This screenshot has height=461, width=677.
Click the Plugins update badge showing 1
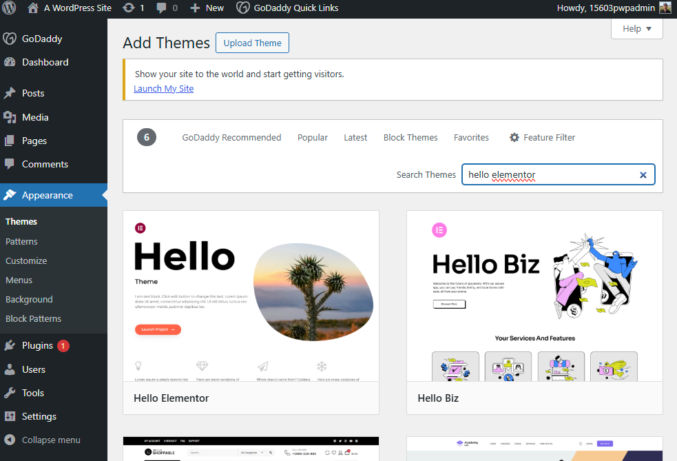coord(63,346)
